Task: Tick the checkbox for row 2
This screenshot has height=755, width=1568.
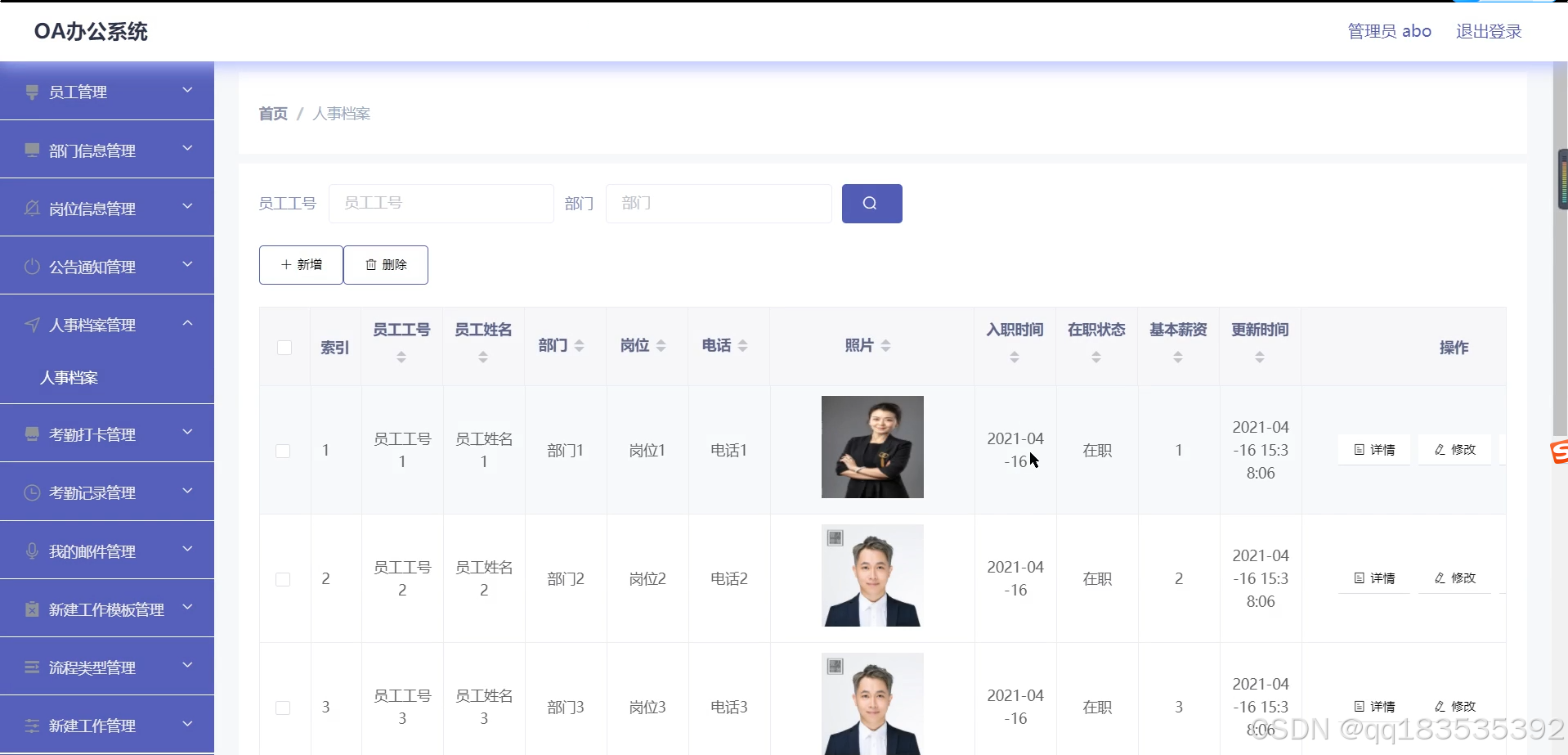Action: (283, 579)
